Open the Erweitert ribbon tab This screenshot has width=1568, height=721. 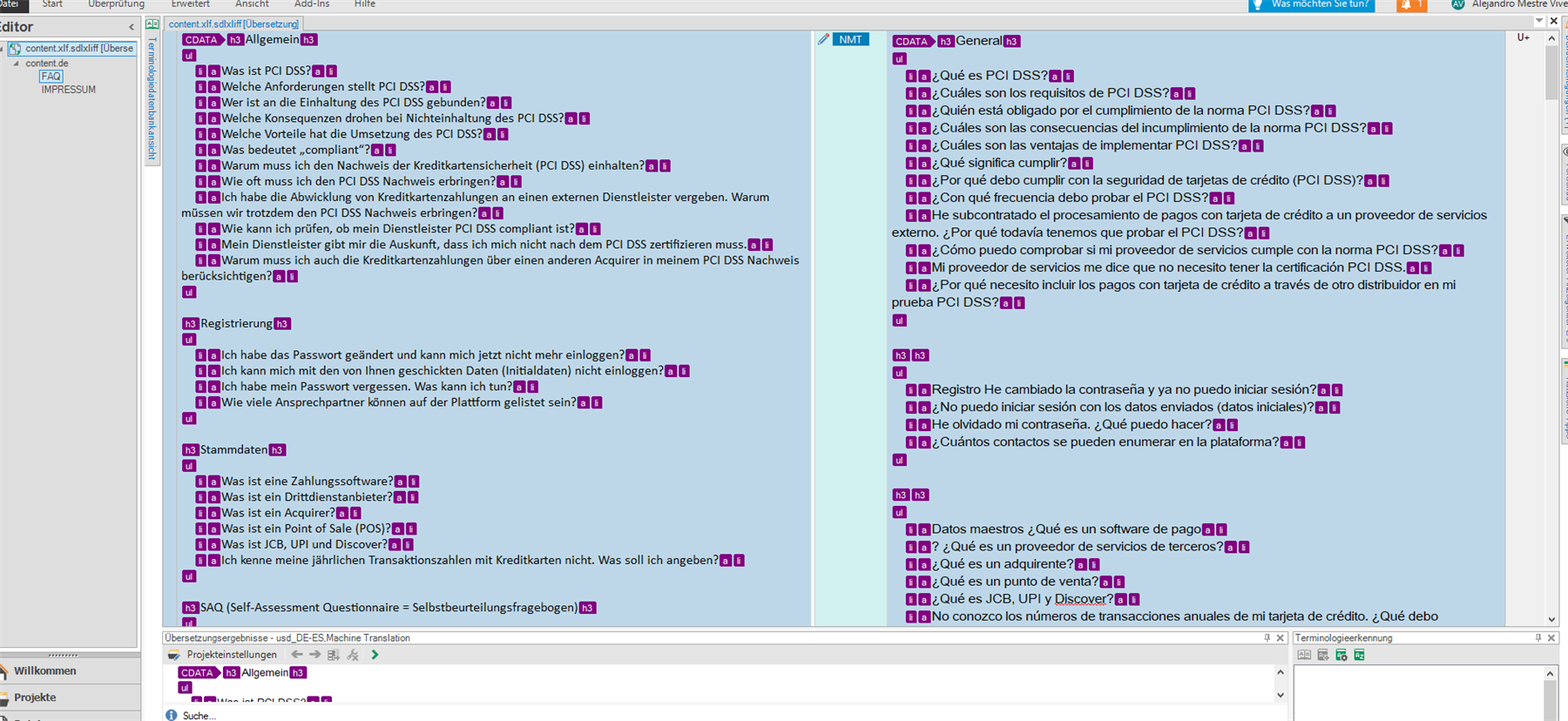(190, 4)
